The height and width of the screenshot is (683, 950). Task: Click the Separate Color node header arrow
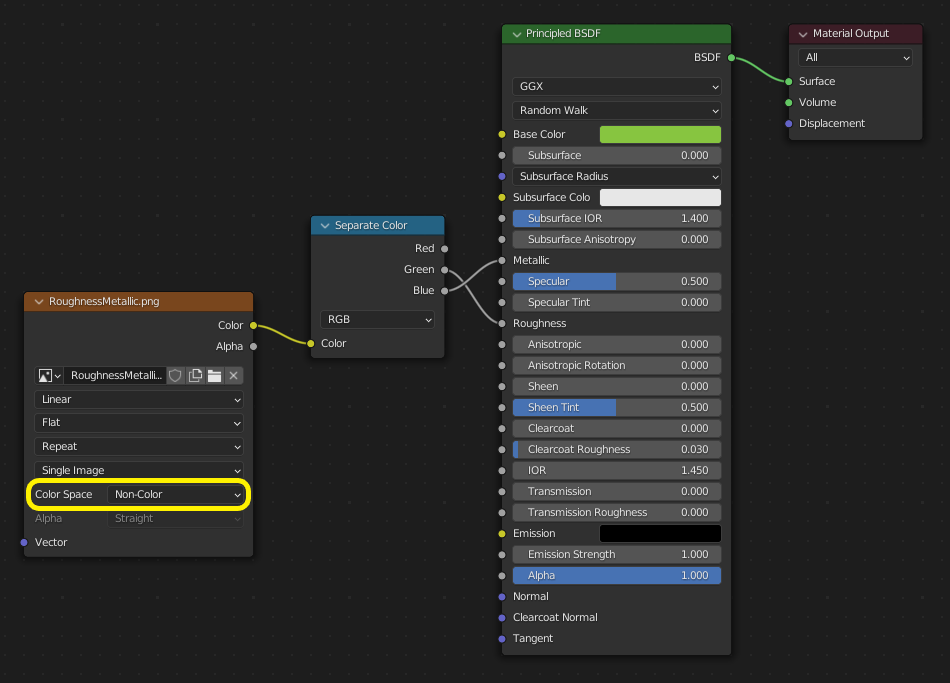323,225
